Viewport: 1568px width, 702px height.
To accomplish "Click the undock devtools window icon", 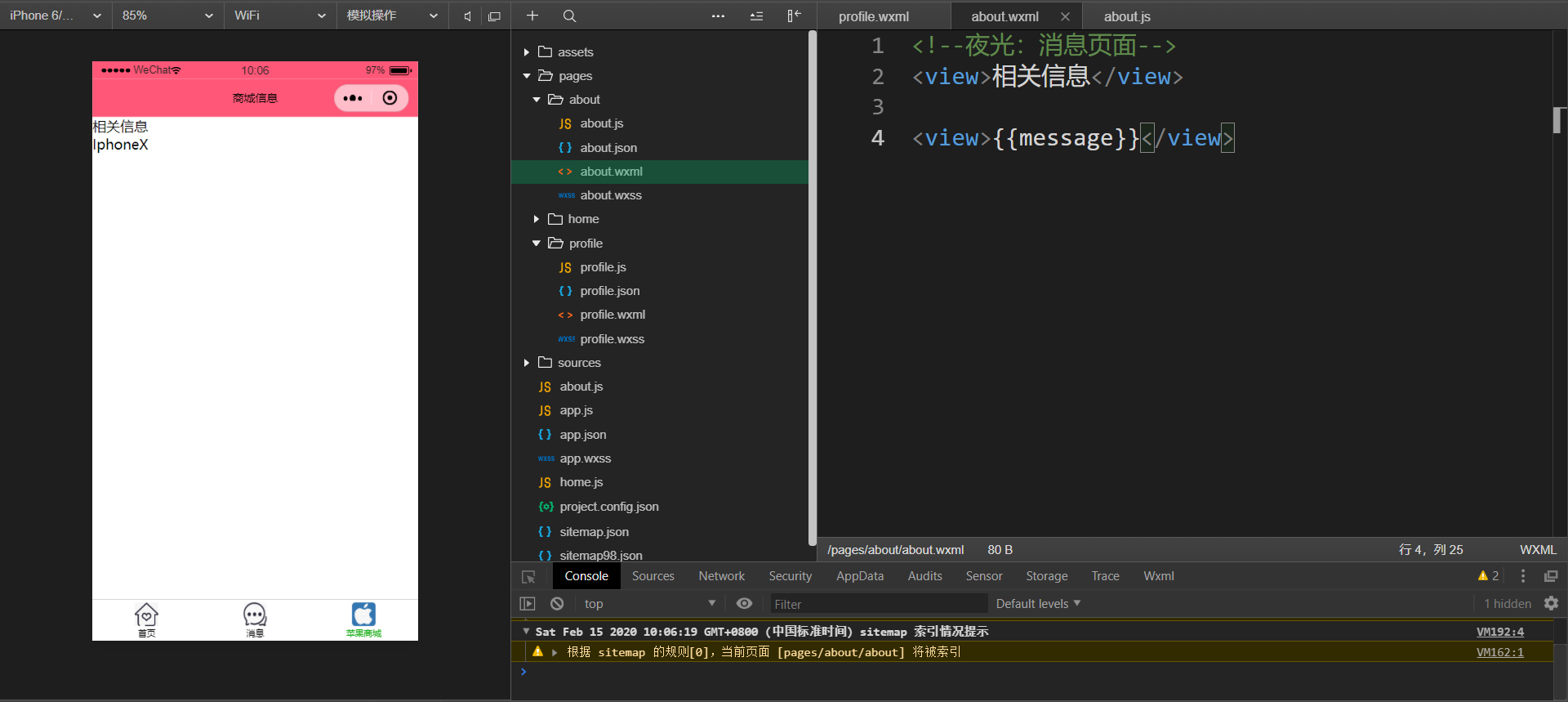I will (x=1551, y=576).
